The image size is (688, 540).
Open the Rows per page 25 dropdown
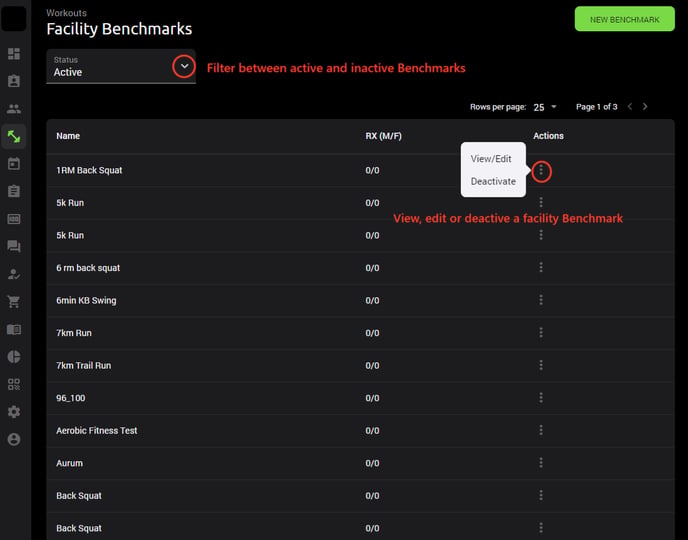(545, 107)
